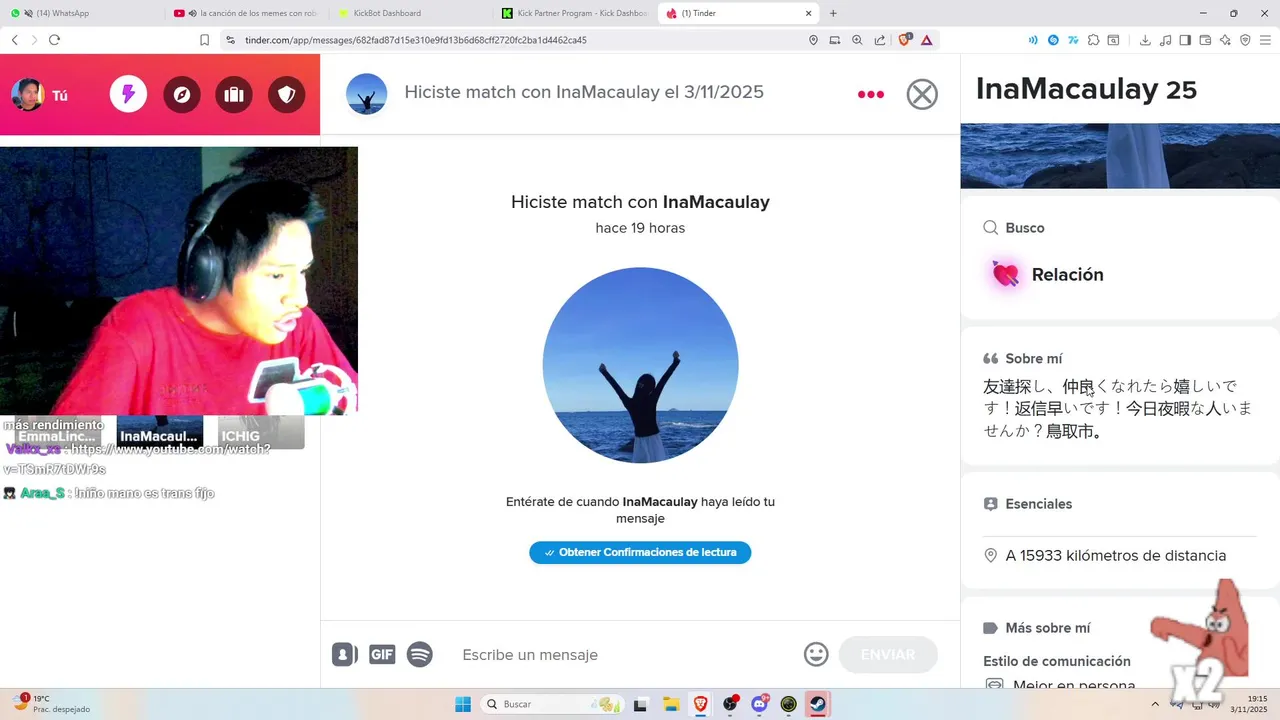Click the Shazam extension icon
Screen dimensions: 1280x720
(1053, 40)
